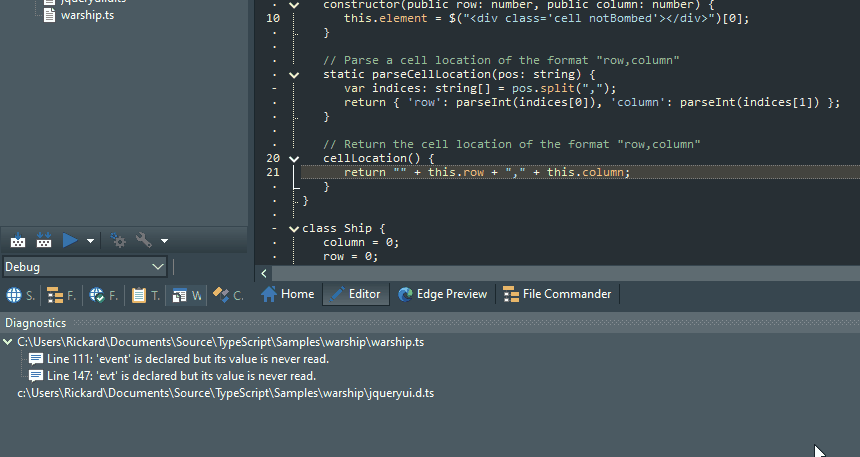Open the hammer 'C.' panel tab

pos(229,295)
